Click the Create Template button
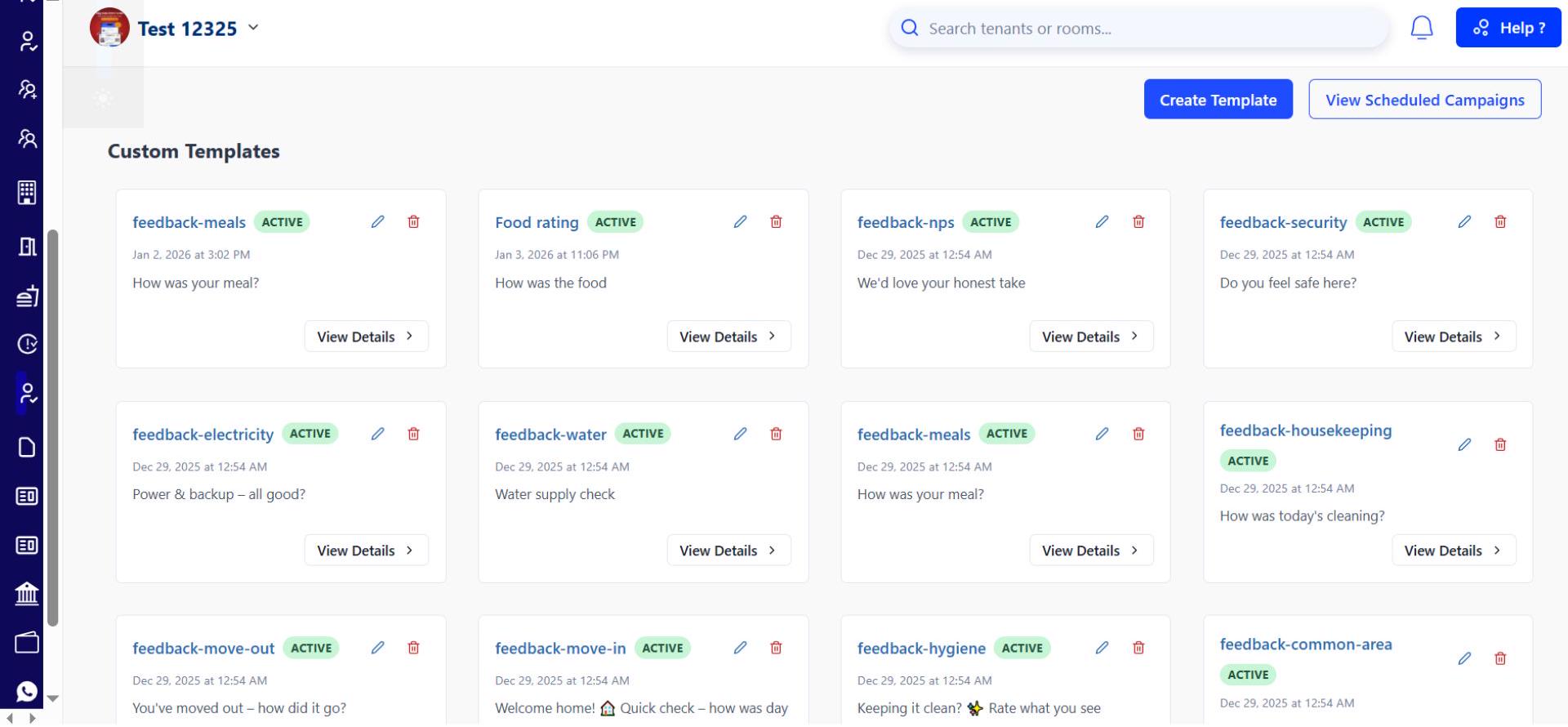 1217,100
